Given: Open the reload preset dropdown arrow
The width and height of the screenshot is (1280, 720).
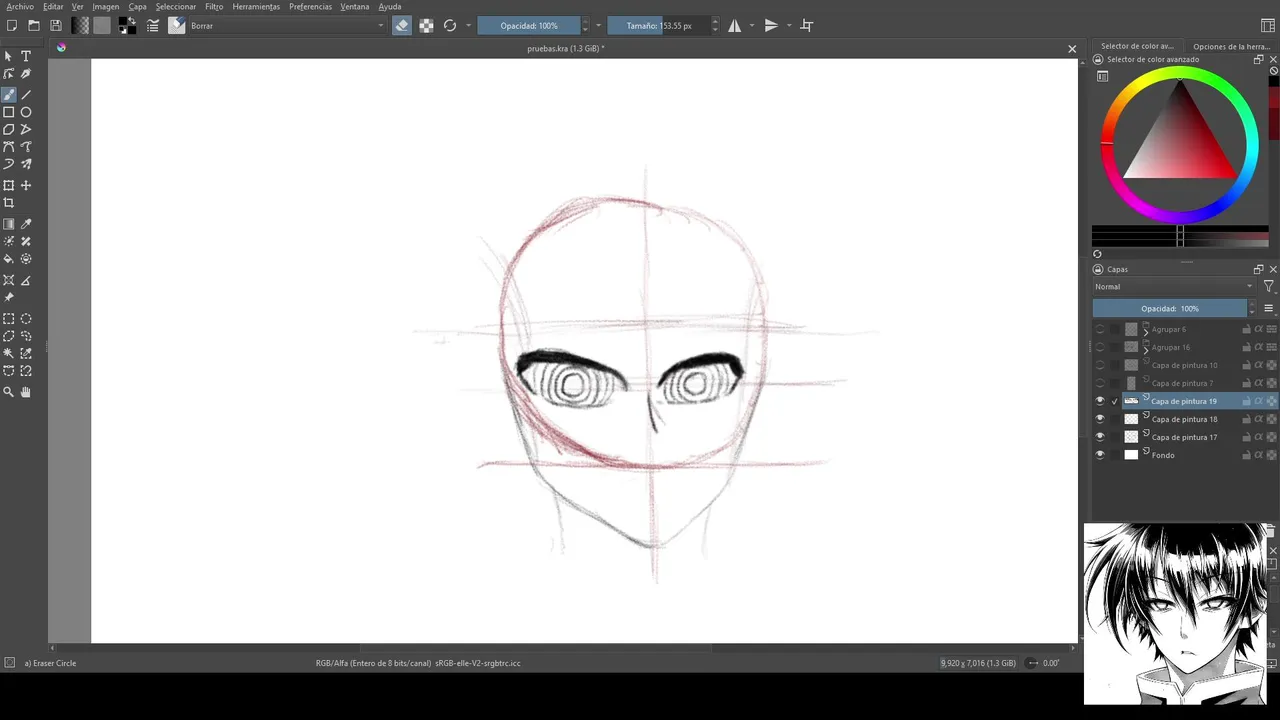Looking at the screenshot, I should pos(468,25).
